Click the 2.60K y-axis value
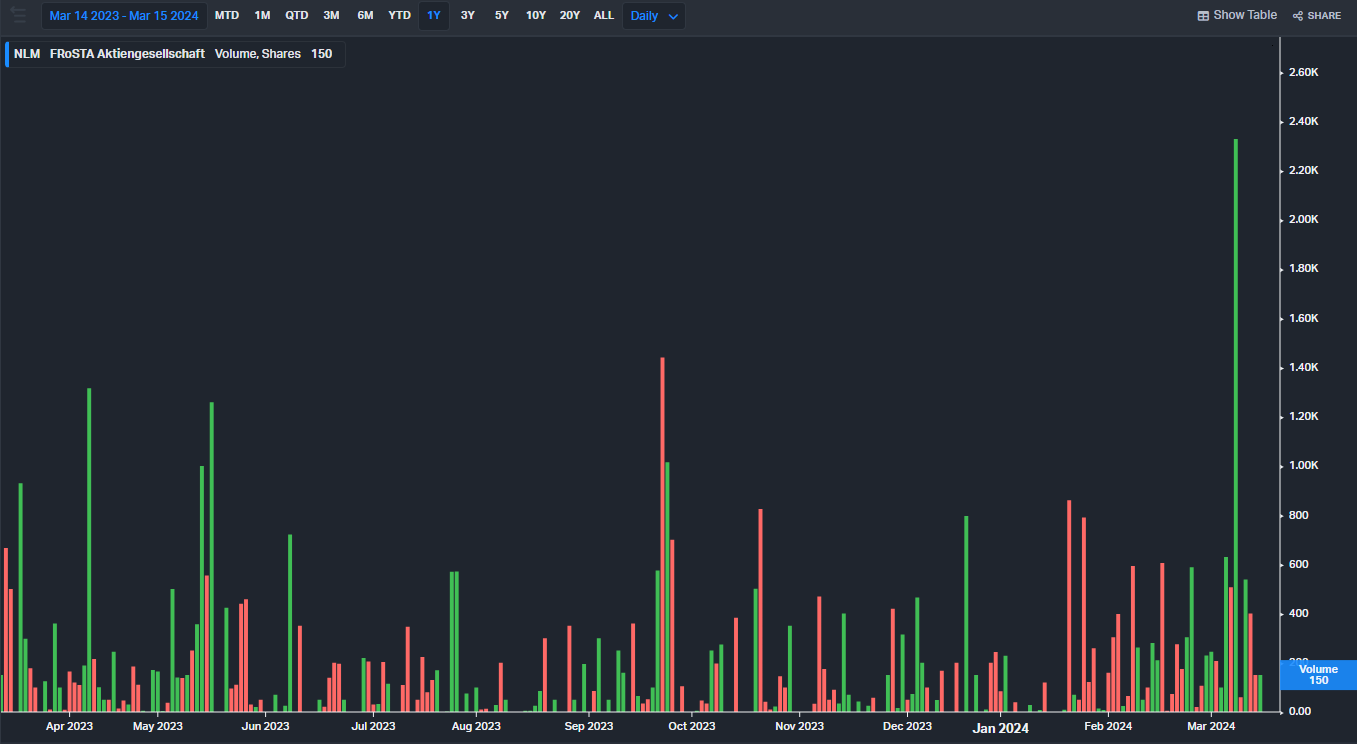The width and height of the screenshot is (1357, 744). [1303, 73]
